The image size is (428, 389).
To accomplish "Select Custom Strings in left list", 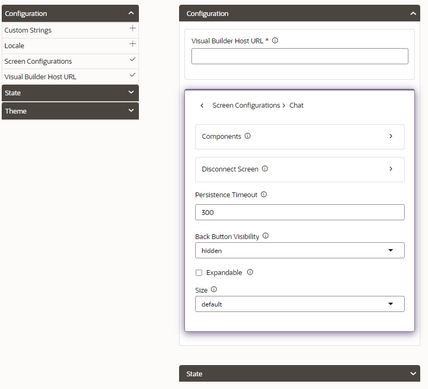I will tap(70, 30).
